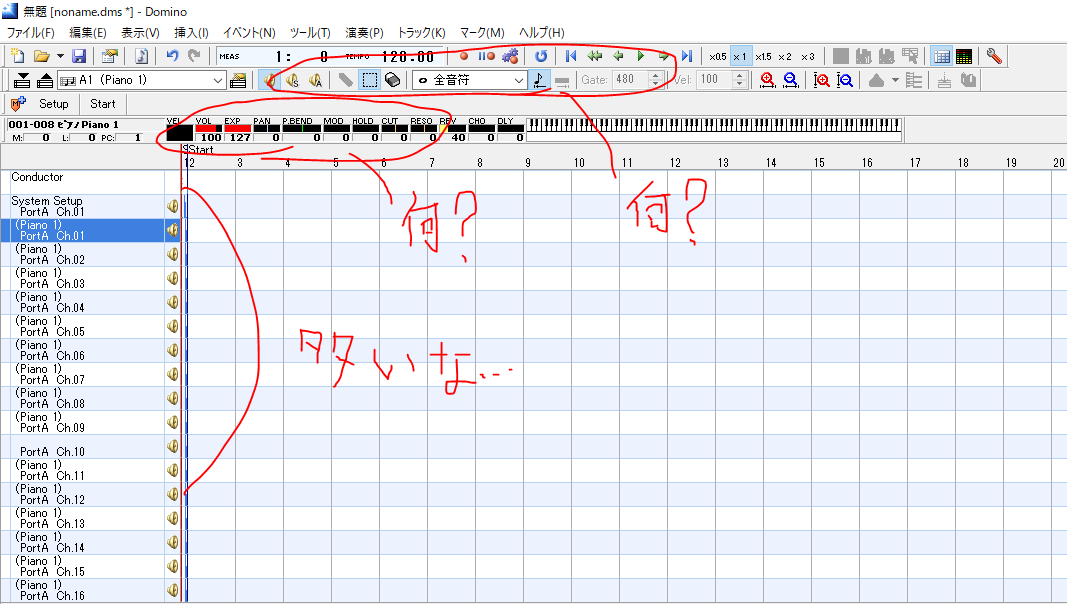The height and width of the screenshot is (604, 1067).
Task: Select the Conductor track row
Action: tap(91, 182)
